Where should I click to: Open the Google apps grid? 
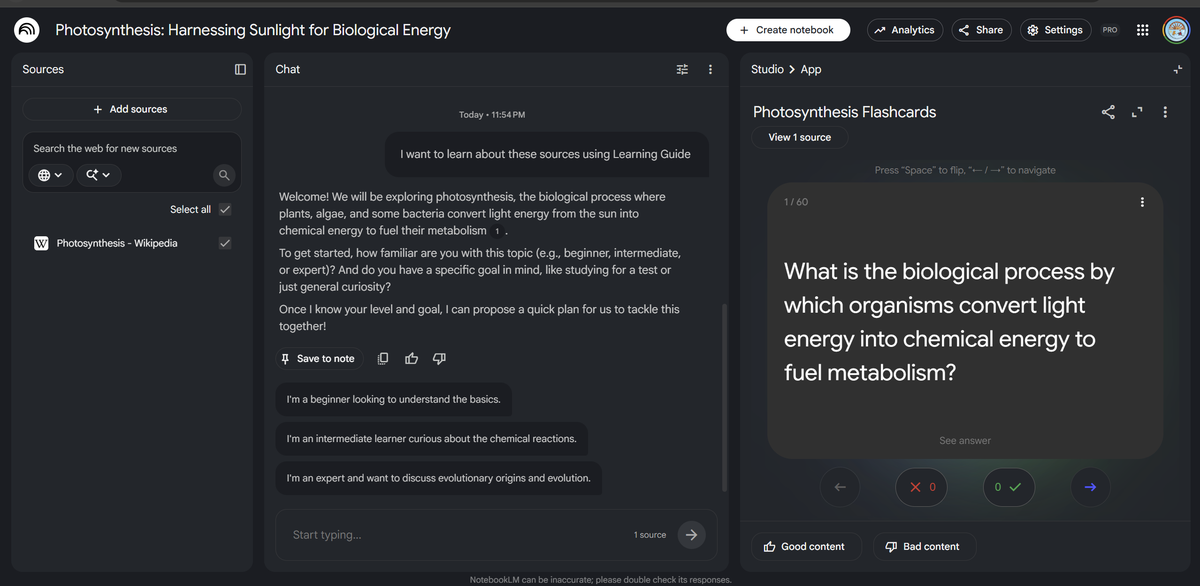coord(1142,30)
